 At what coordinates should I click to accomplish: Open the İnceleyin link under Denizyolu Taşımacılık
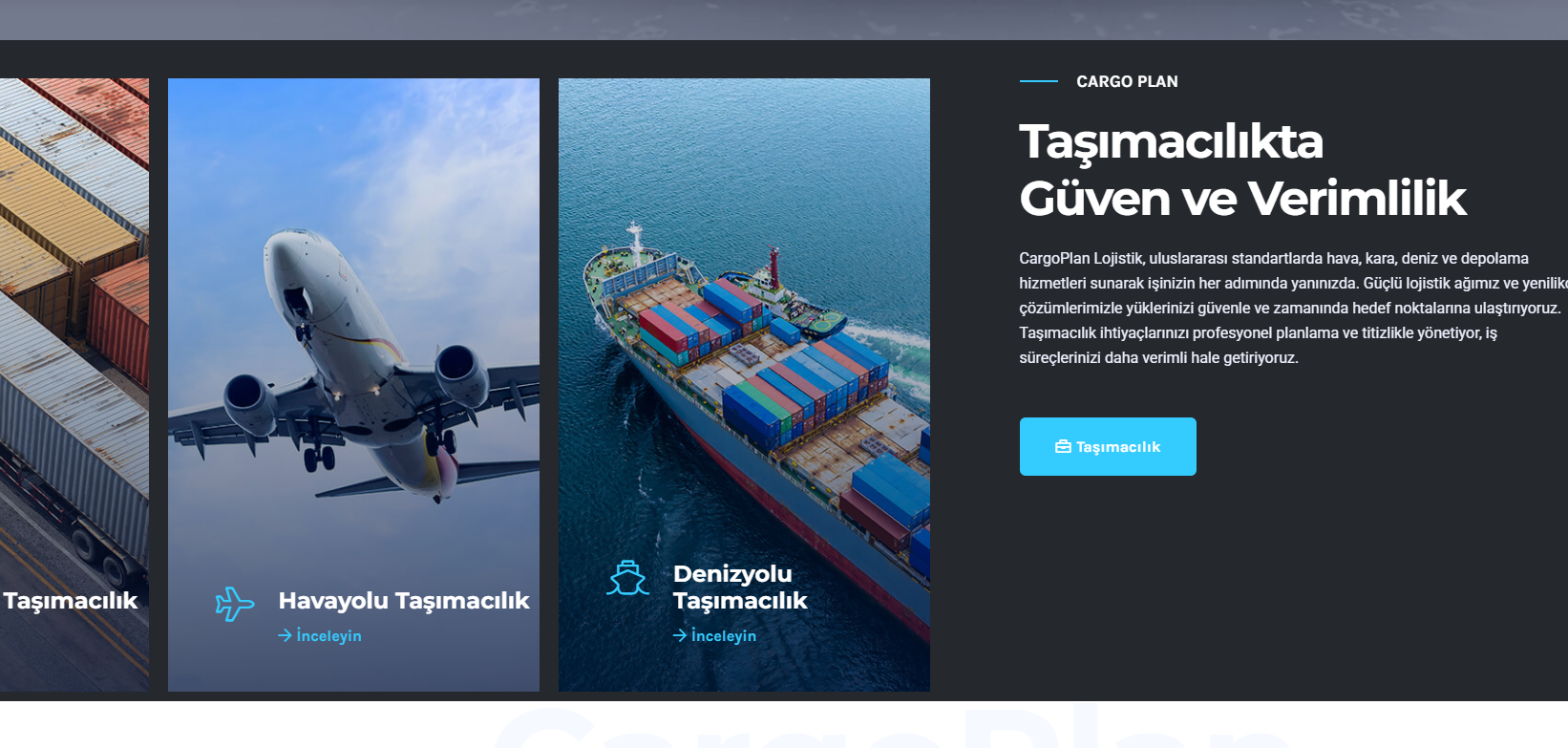coord(723,636)
